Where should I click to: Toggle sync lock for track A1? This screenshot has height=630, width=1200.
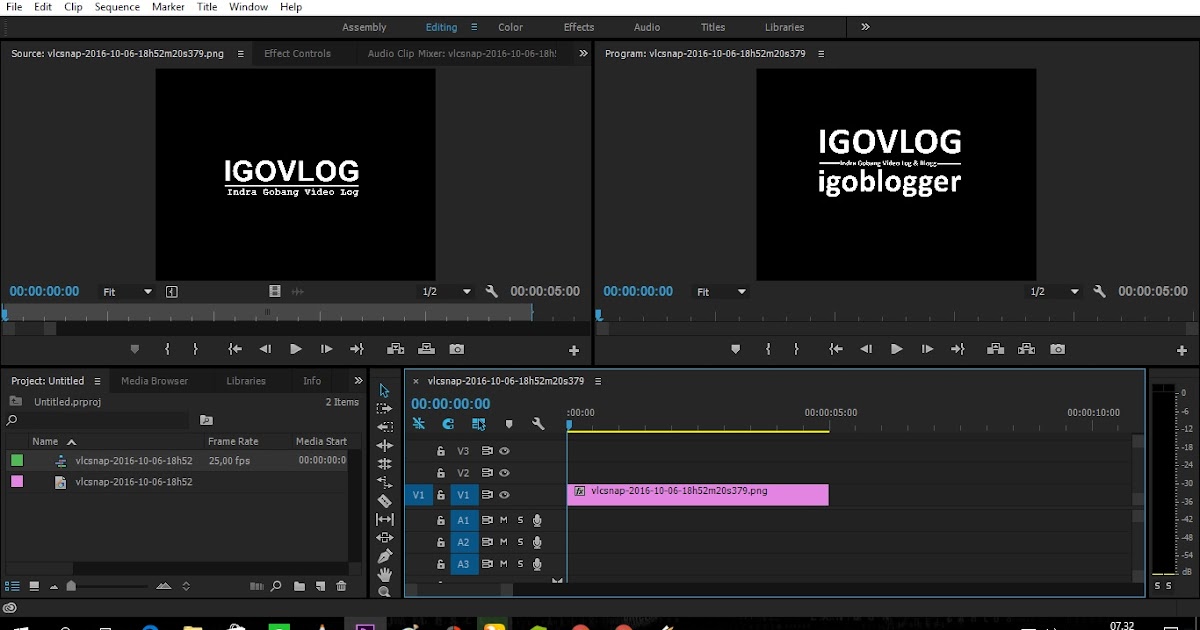pos(487,520)
